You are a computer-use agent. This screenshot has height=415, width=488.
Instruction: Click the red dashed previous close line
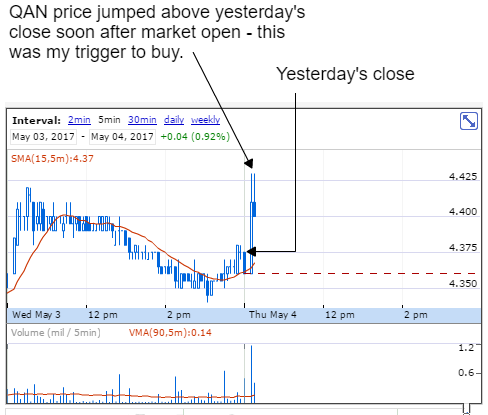coord(367,273)
